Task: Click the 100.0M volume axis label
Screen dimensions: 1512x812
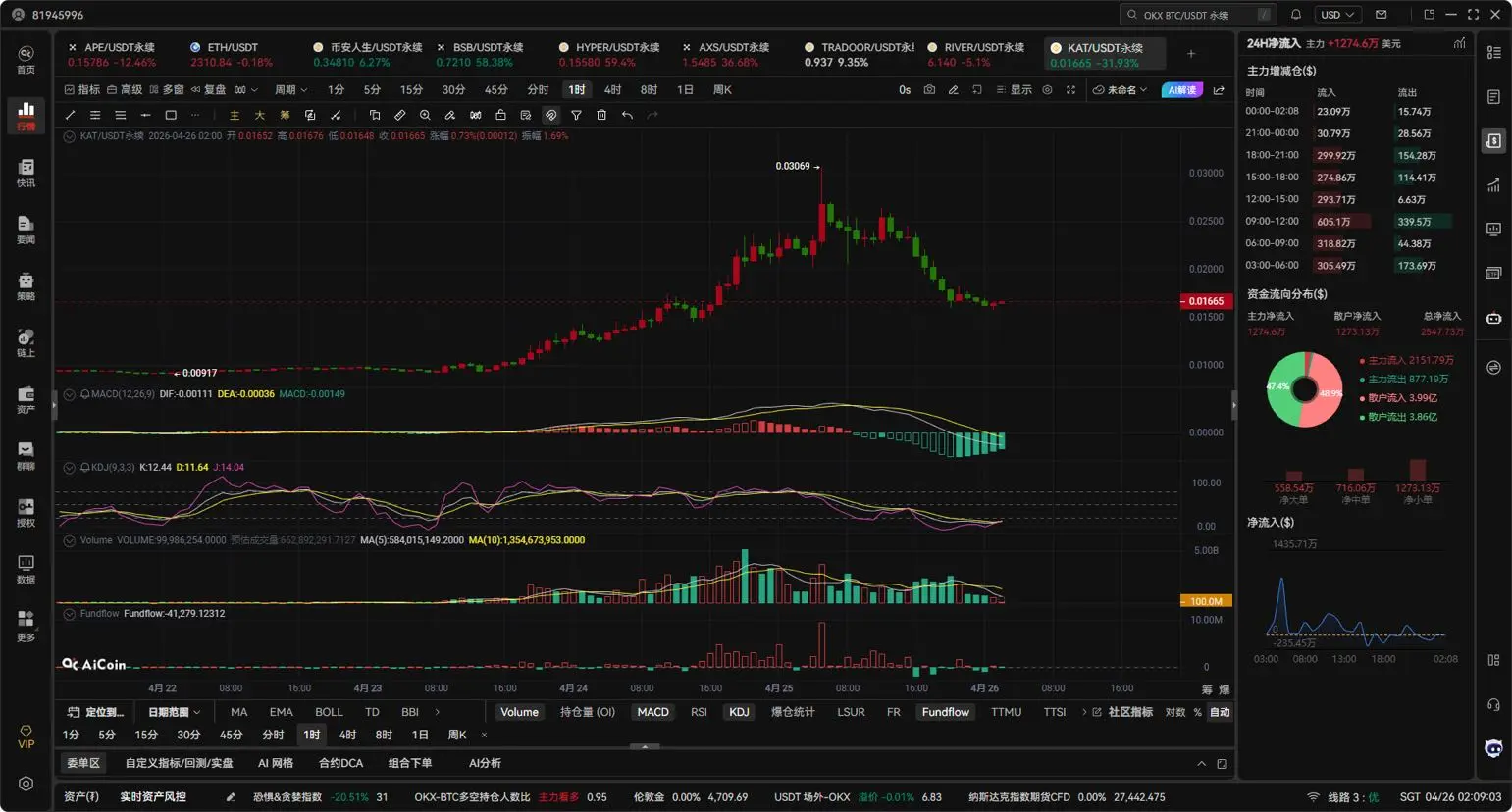Action: [x=1205, y=601]
